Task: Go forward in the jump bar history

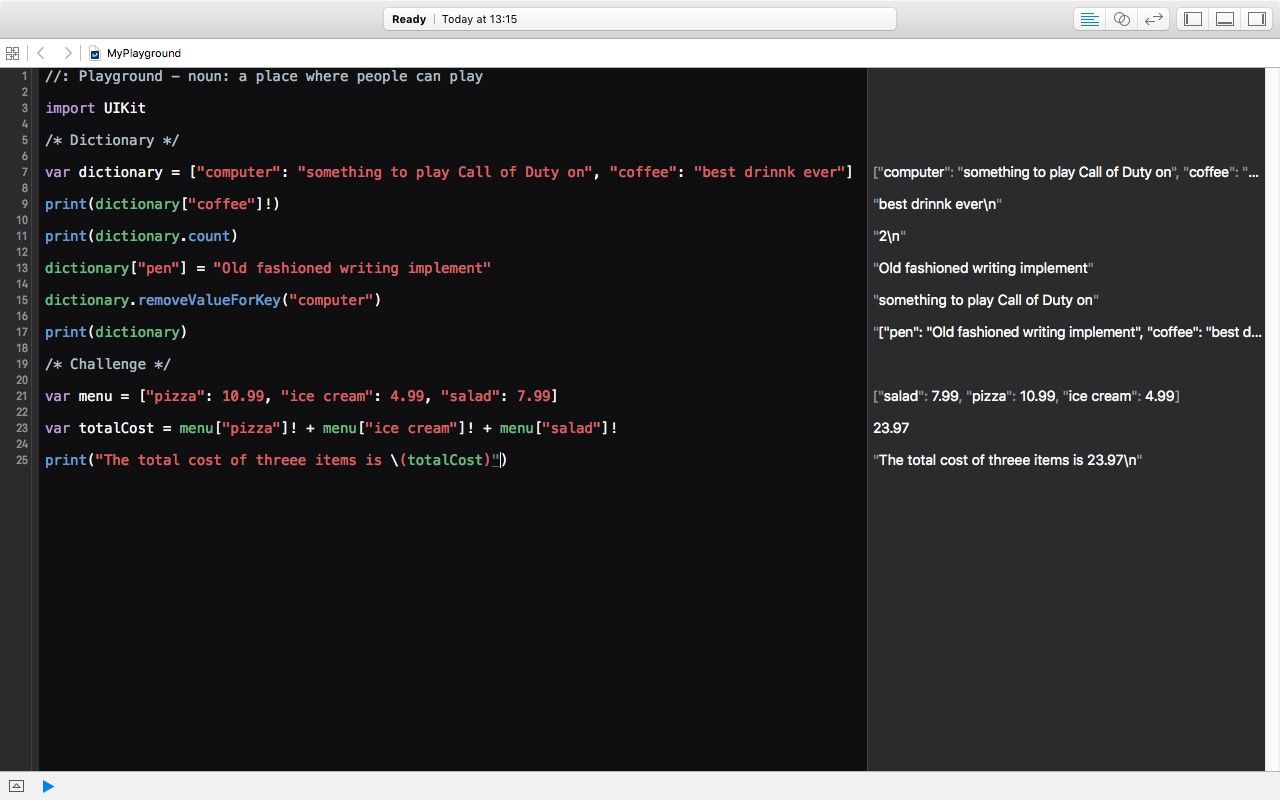Action: pyautogui.click(x=67, y=53)
